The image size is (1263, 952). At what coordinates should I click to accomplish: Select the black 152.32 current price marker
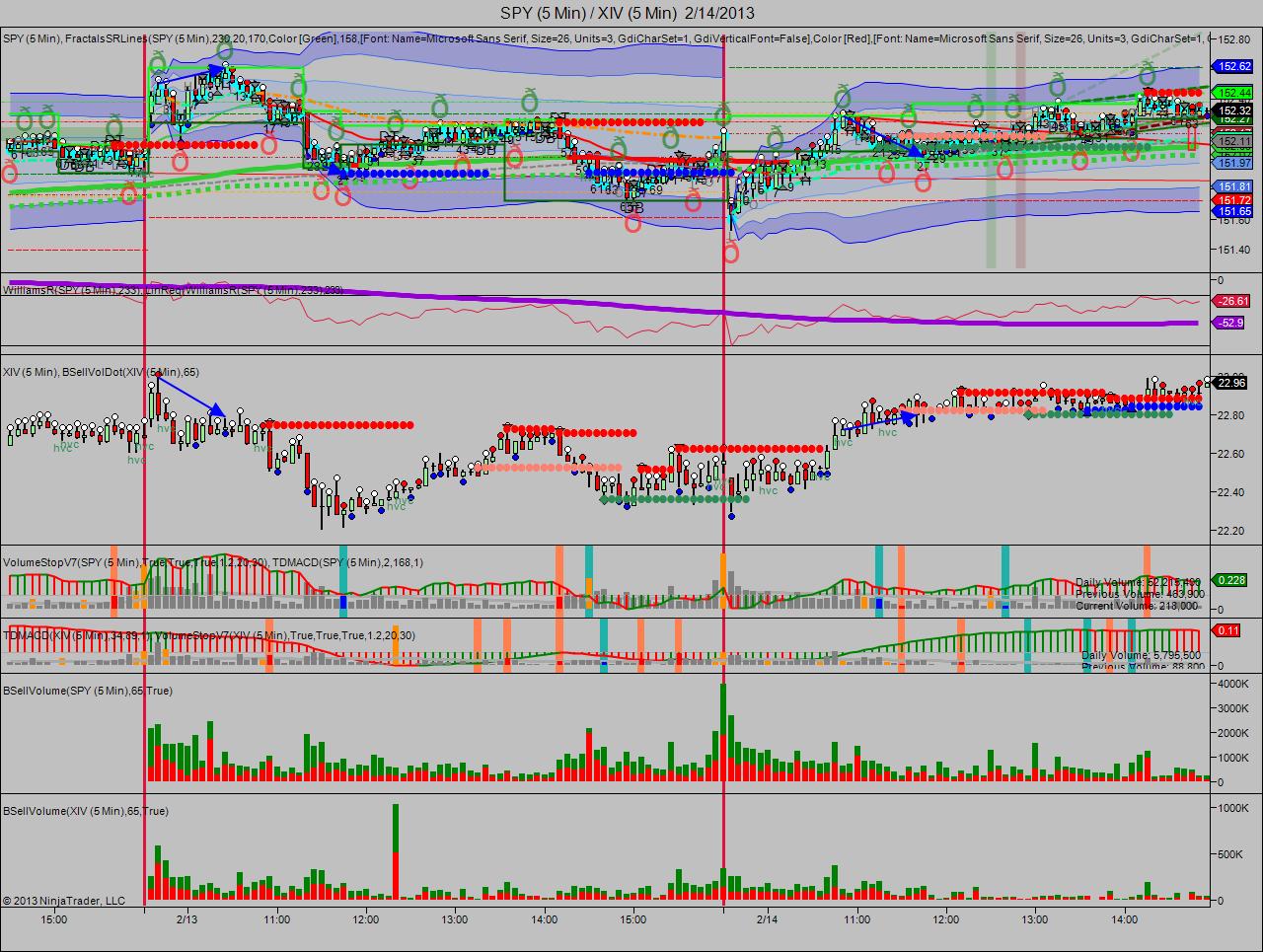click(x=1234, y=111)
